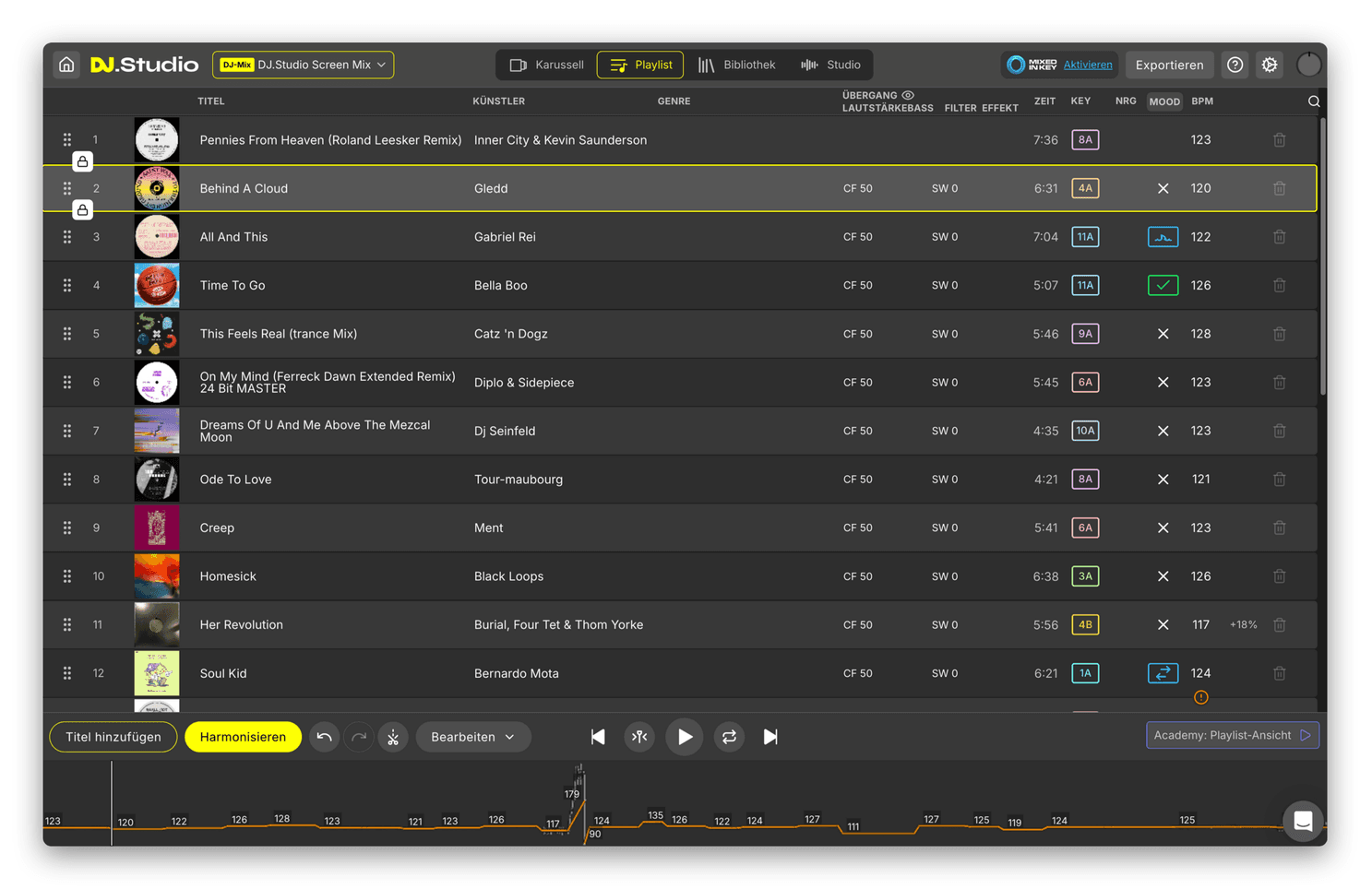The height and width of the screenshot is (889, 1372).
Task: Select the Playlist view tab
Action: click(x=640, y=65)
